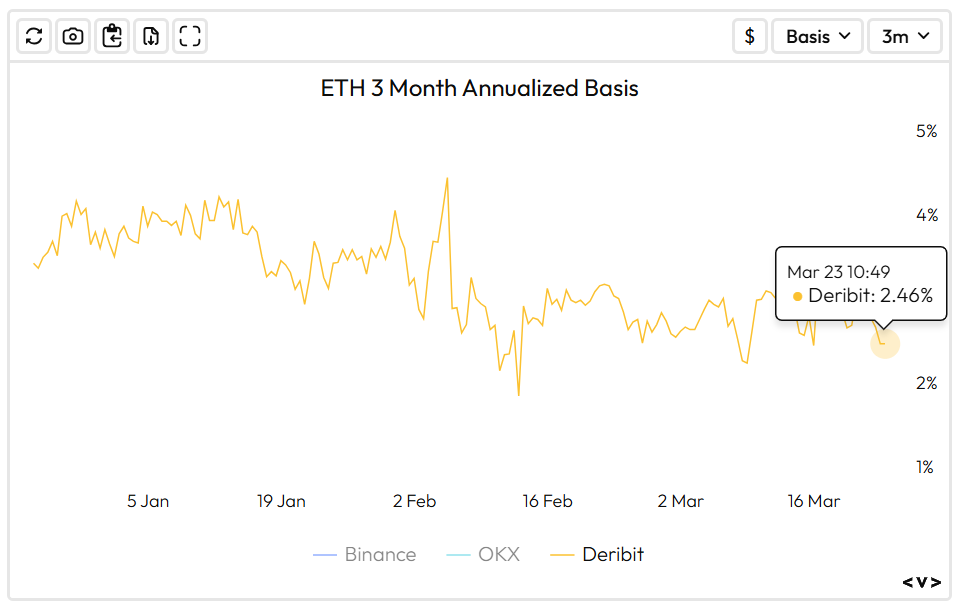The height and width of the screenshot is (604, 956).
Task: Open the 3m tenor dropdown
Action: coord(904,36)
